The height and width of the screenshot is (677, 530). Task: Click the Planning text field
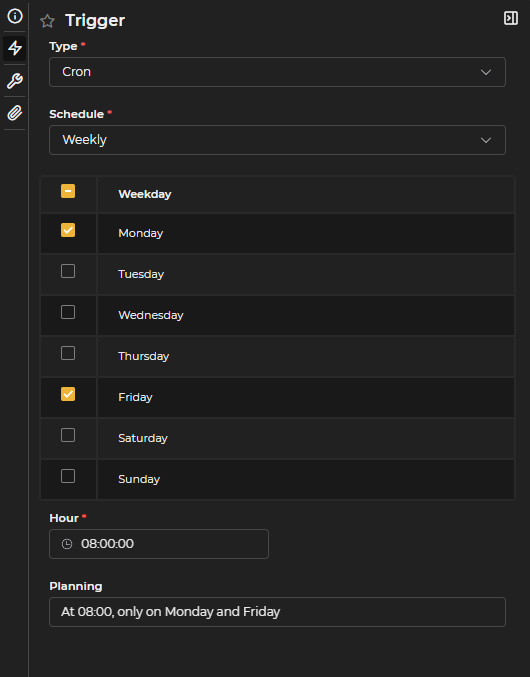click(277, 612)
